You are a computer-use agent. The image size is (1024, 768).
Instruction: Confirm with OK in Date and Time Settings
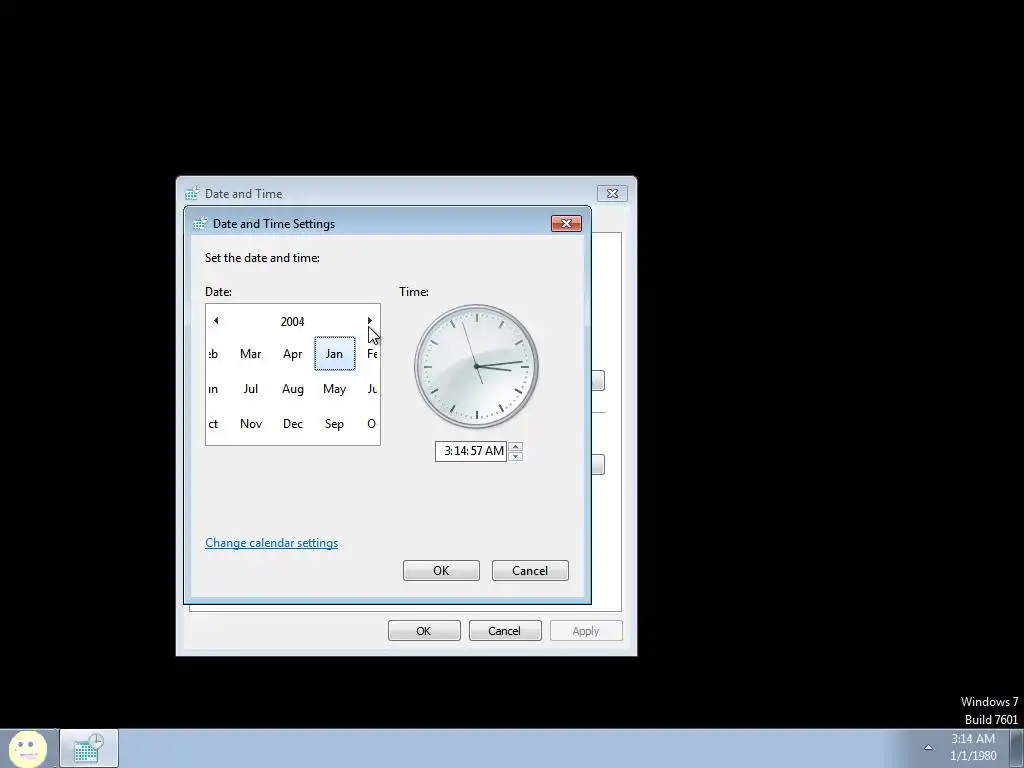(441, 570)
